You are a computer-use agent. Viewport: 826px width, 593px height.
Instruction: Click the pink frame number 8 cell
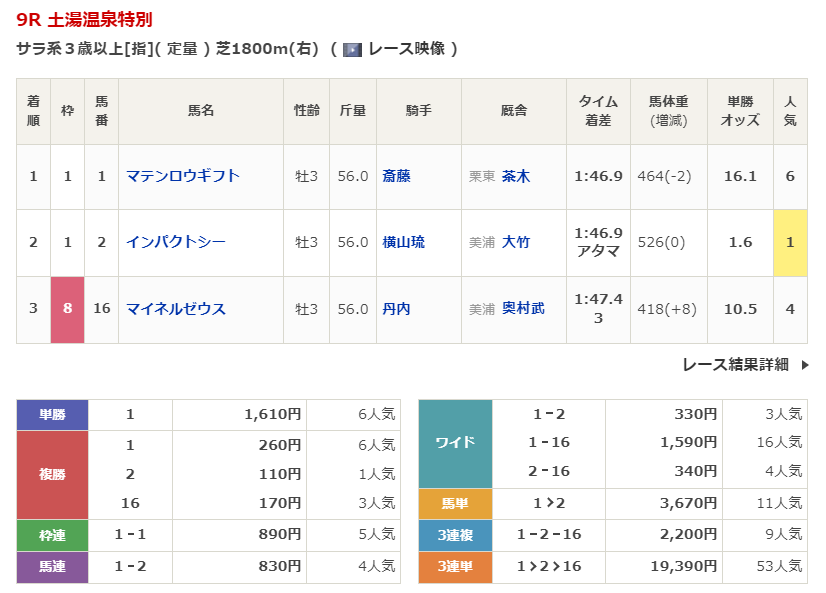(x=68, y=309)
